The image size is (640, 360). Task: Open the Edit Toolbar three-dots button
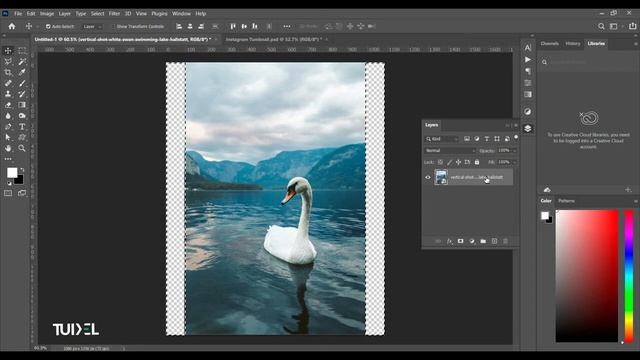pyautogui.click(x=8, y=159)
